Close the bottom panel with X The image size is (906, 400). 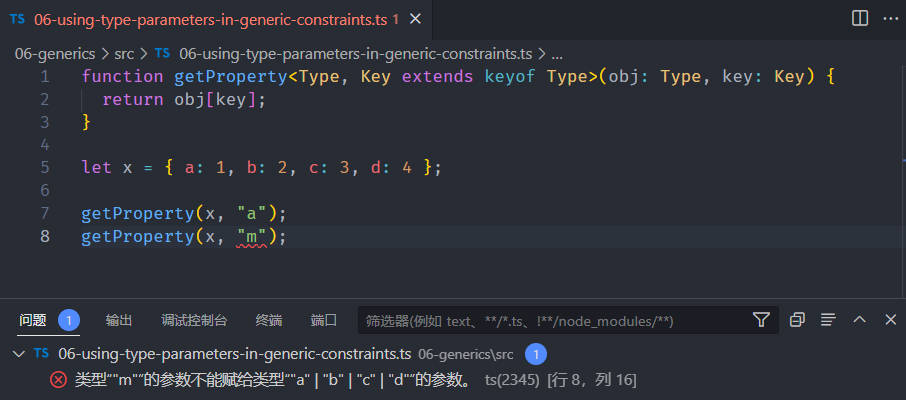890,320
